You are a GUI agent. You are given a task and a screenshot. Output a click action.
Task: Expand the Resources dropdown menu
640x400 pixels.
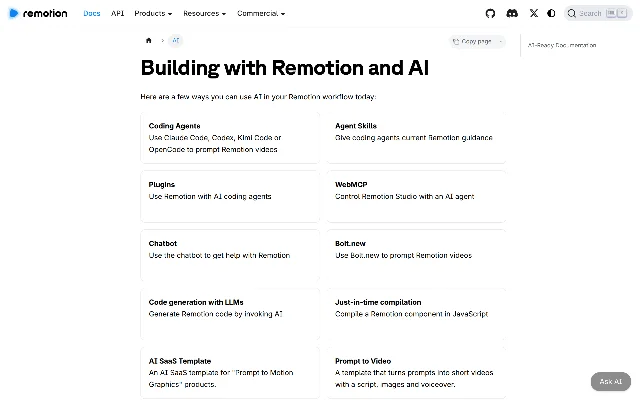(204, 13)
